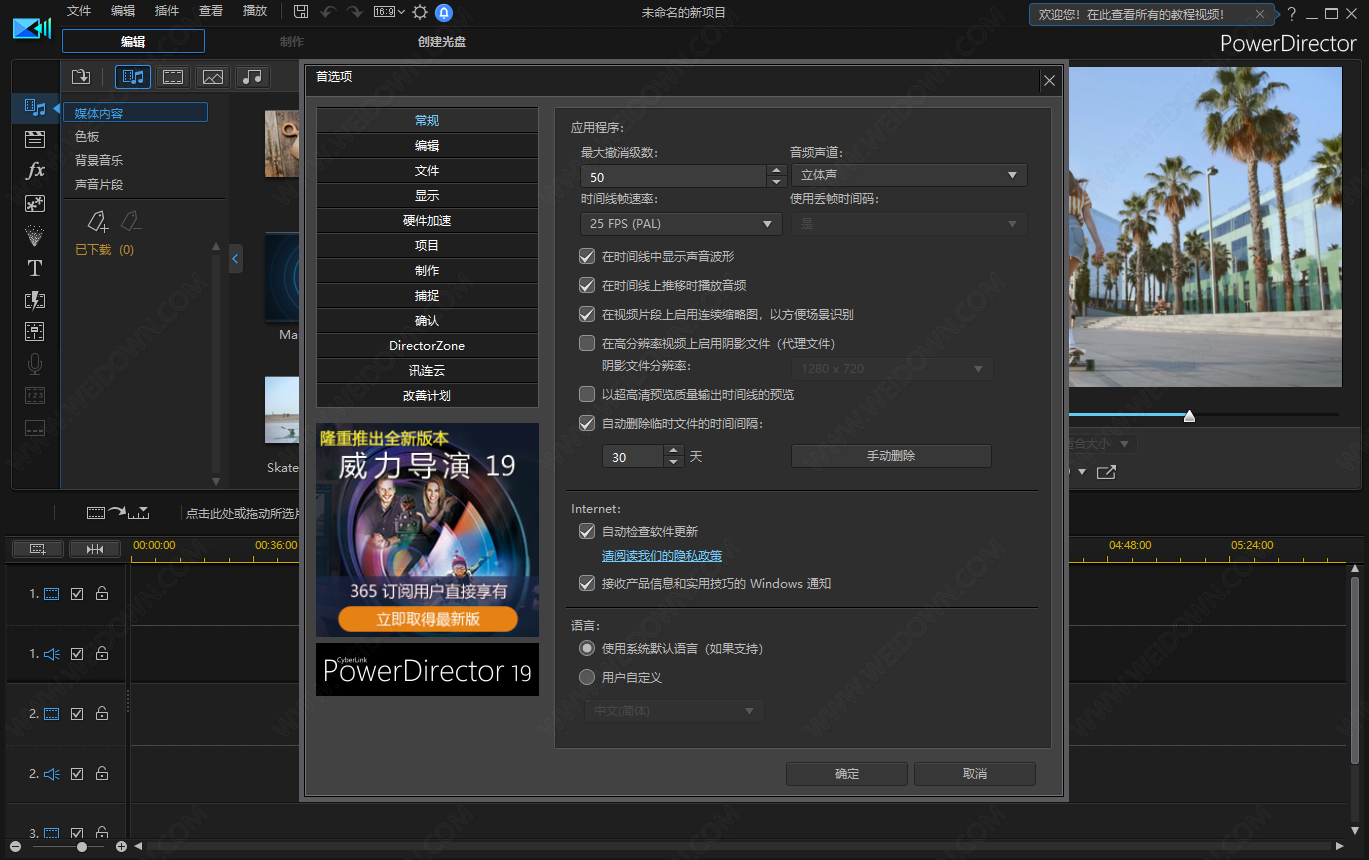This screenshot has width=1369, height=860.
Task: Disable video track 1 checkbox
Action: click(x=77, y=594)
